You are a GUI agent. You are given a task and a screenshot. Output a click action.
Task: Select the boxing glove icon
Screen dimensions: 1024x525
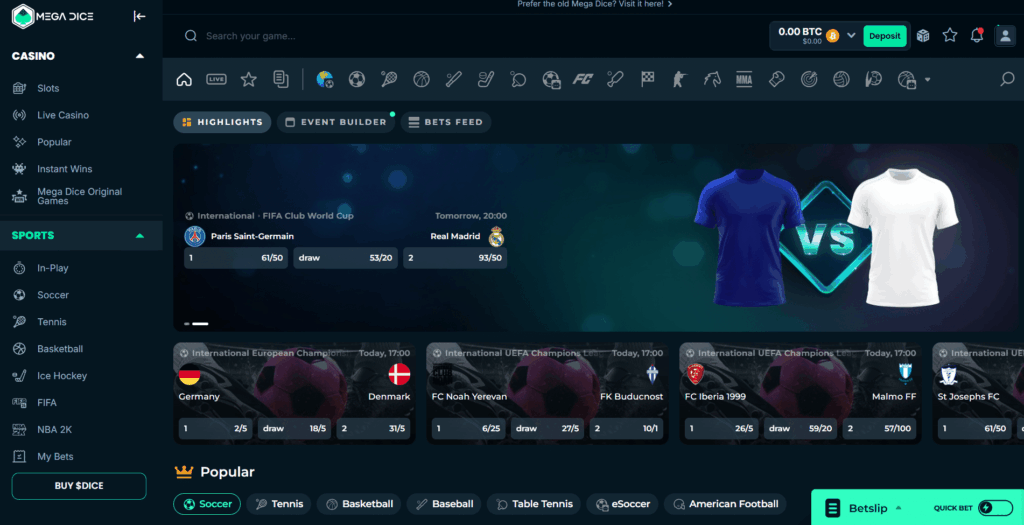pyautogui.click(x=776, y=80)
